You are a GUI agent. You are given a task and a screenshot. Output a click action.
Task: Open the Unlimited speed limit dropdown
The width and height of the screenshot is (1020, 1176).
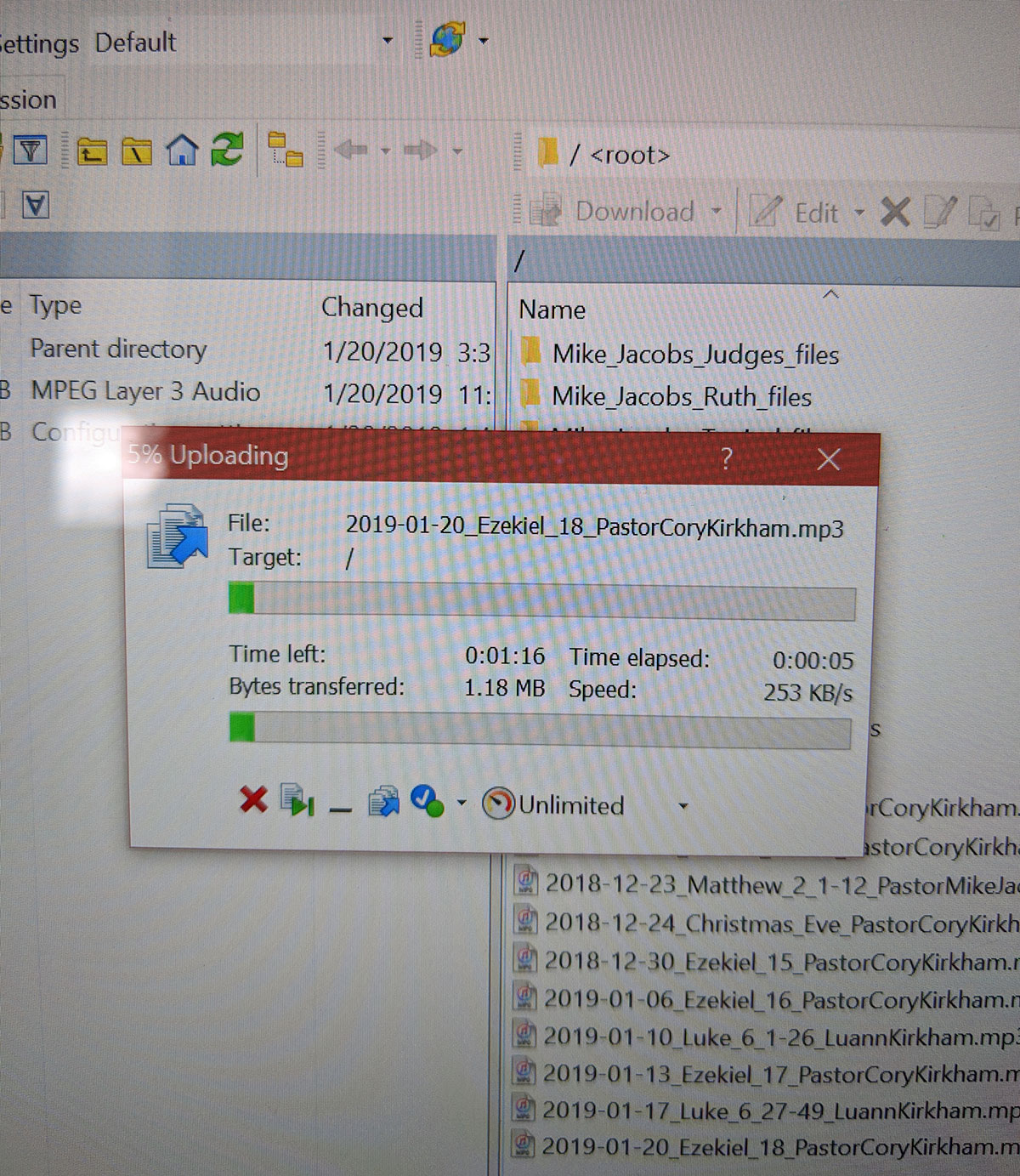(x=683, y=805)
